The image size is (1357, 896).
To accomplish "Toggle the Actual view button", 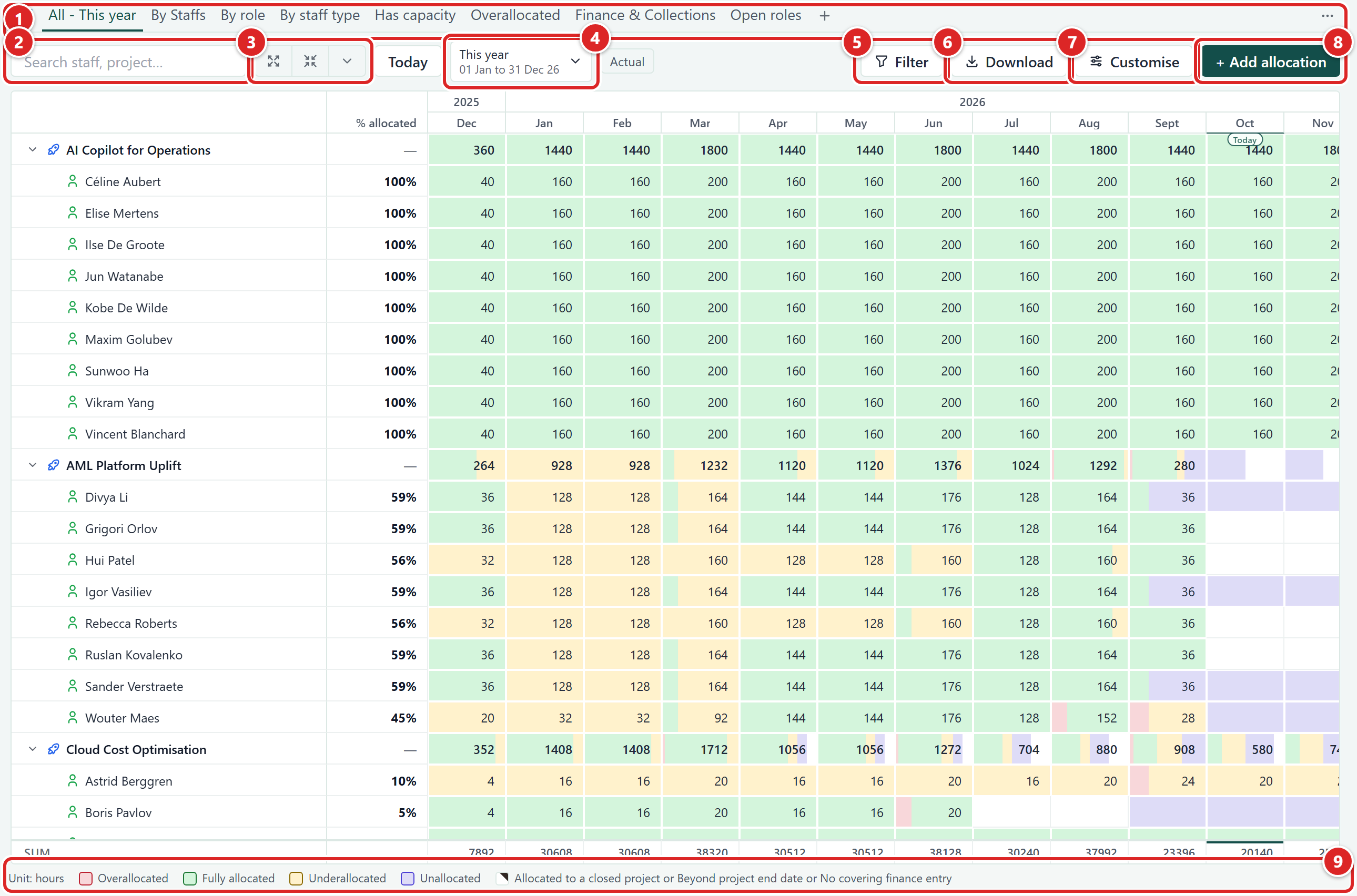I will click(627, 62).
